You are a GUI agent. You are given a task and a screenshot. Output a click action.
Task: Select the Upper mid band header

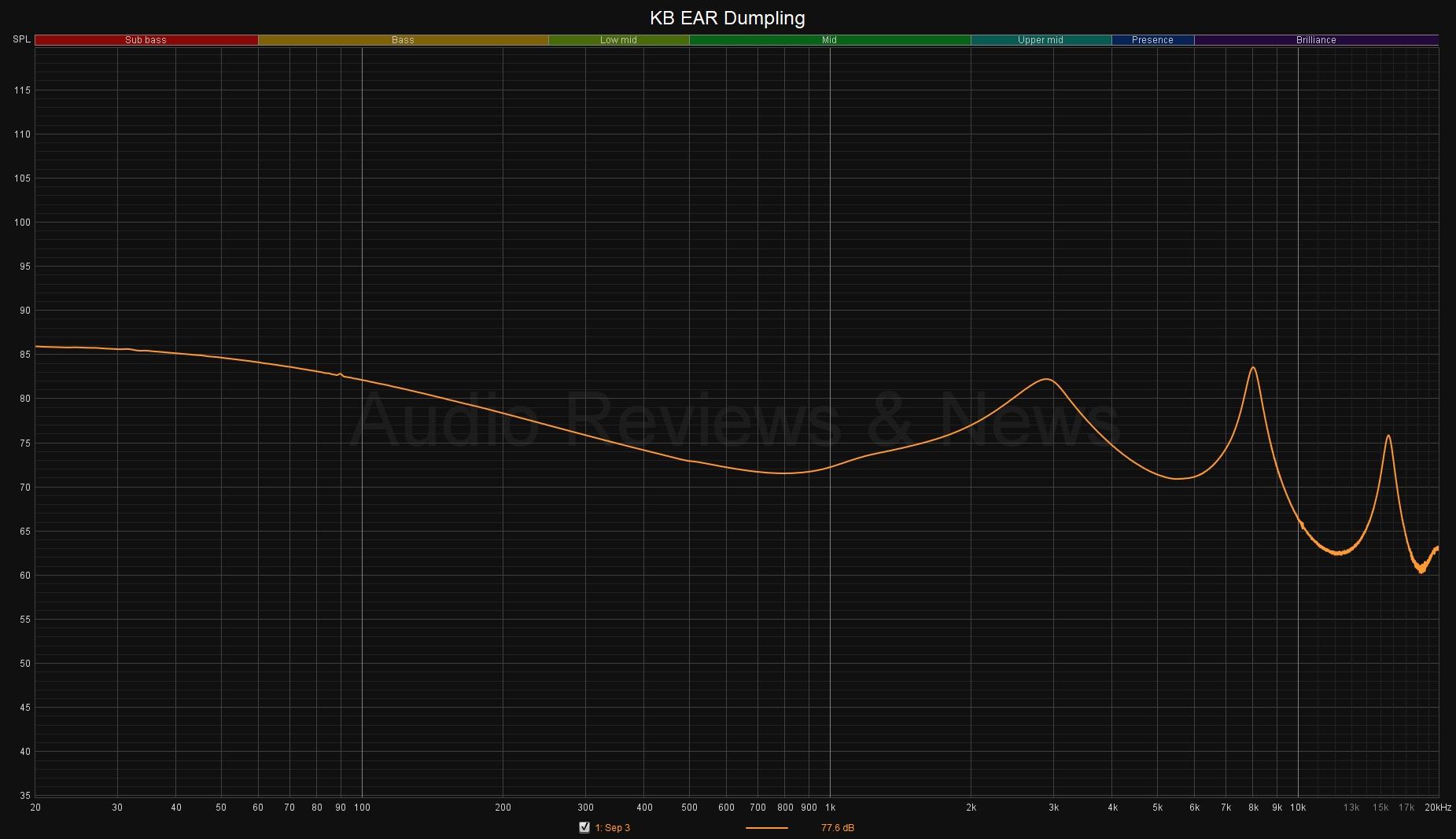[1040, 40]
